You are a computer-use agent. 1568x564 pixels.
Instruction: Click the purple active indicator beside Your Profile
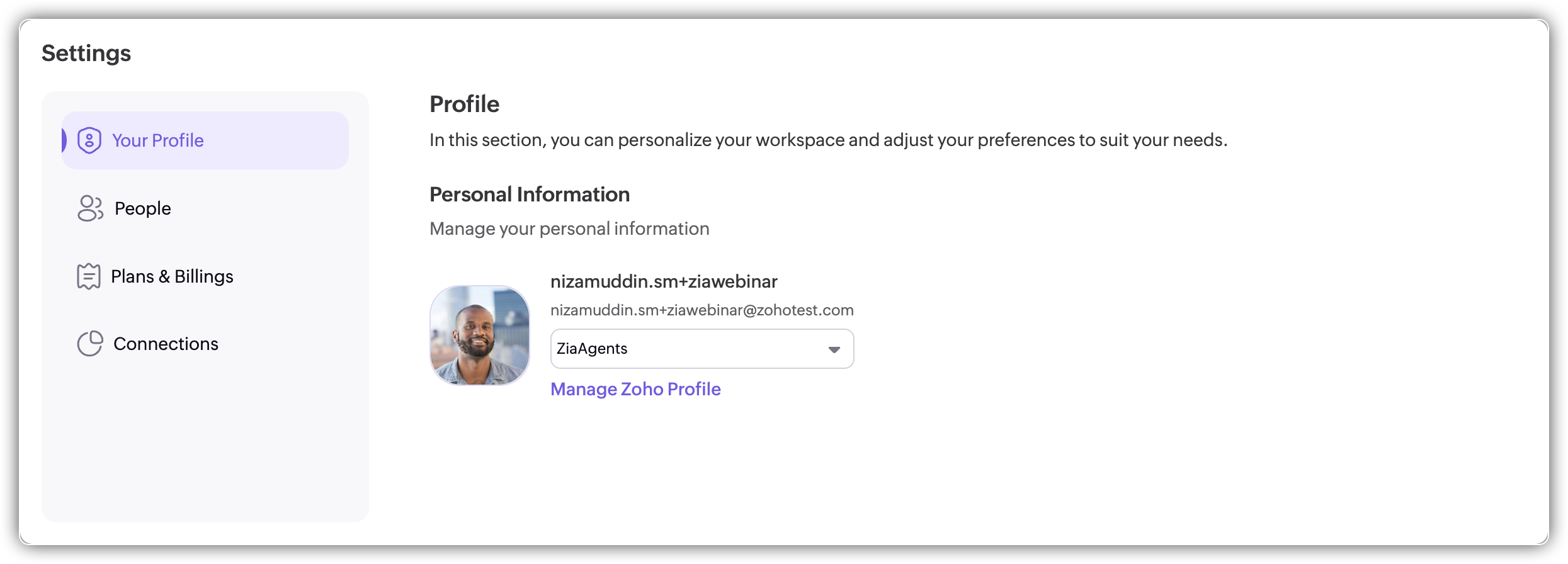(64, 140)
